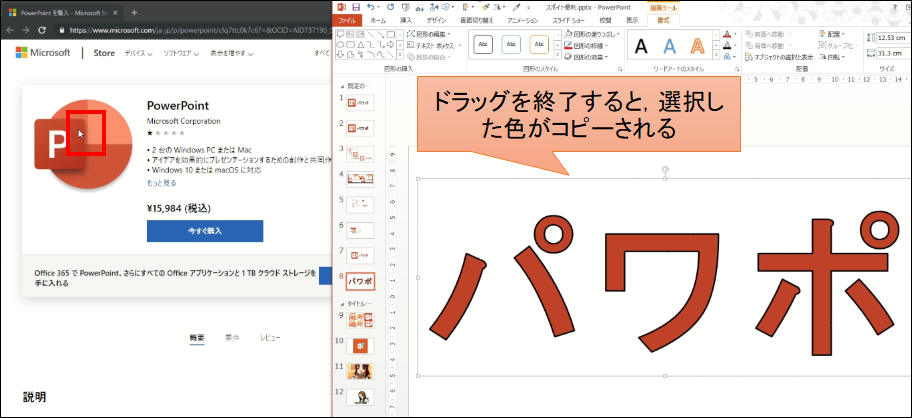Reload the page in Chrome
This screenshot has height=418, width=912.
42,30
